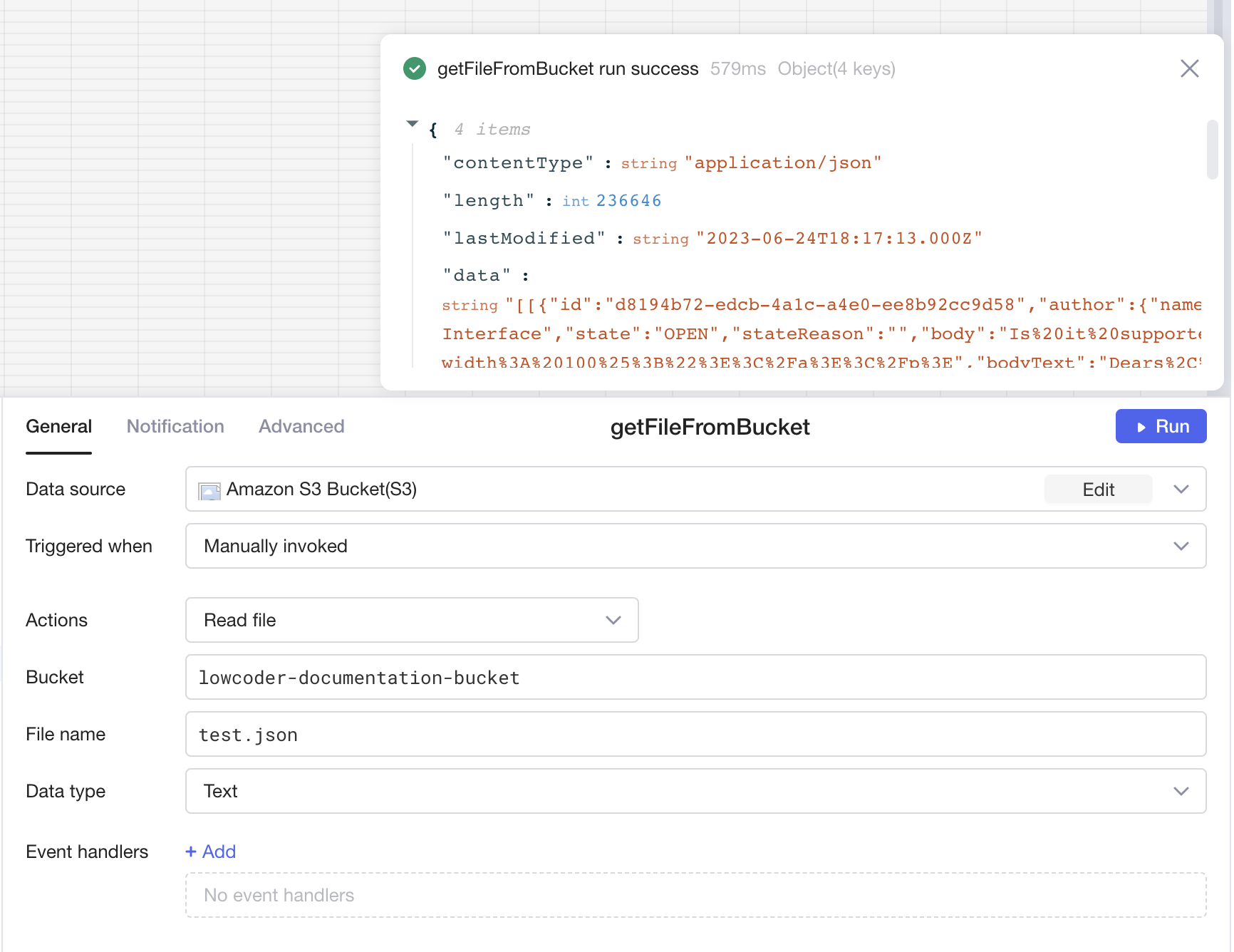
Task: Focus the File name field with test.json
Action: pyautogui.click(x=695, y=735)
